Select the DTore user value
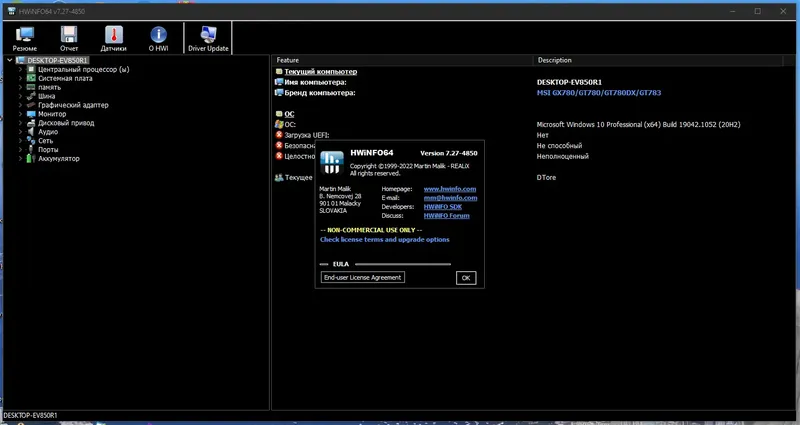Image resolution: width=800 pixels, height=425 pixels. pos(546,177)
